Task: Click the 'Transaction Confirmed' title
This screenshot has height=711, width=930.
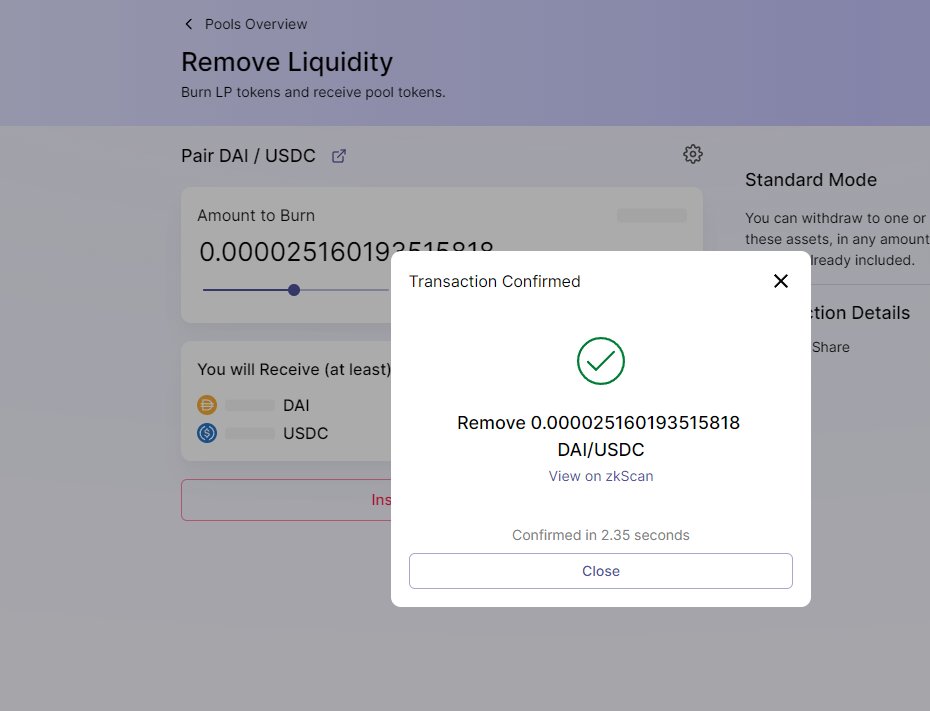Action: click(495, 281)
